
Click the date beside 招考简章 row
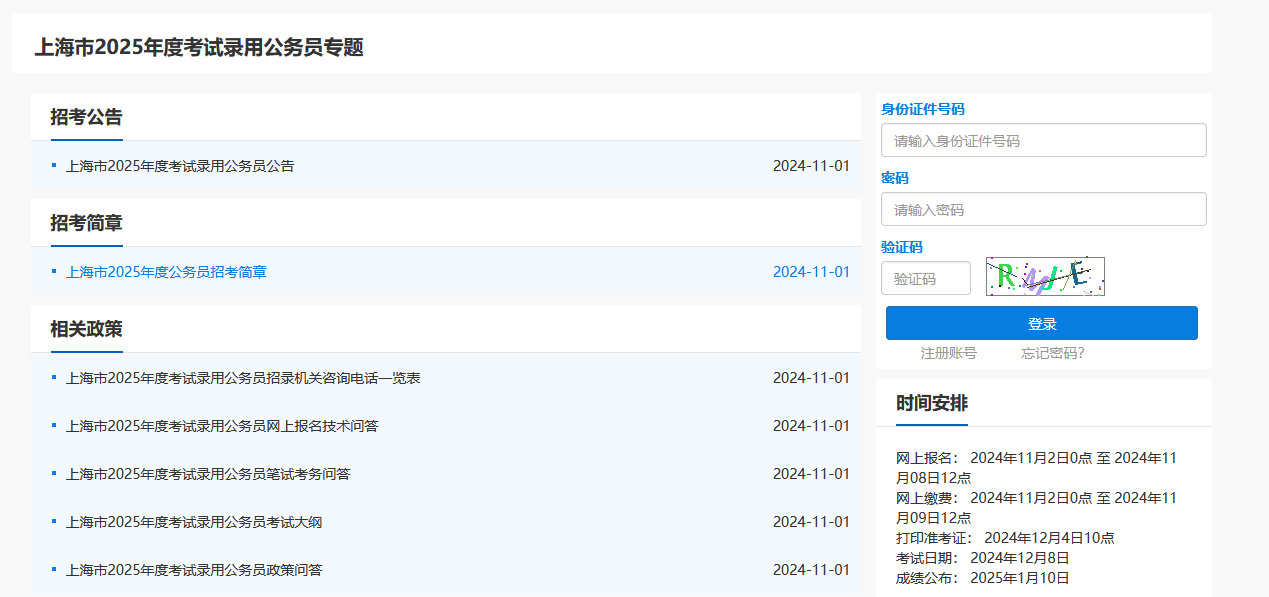click(x=811, y=272)
